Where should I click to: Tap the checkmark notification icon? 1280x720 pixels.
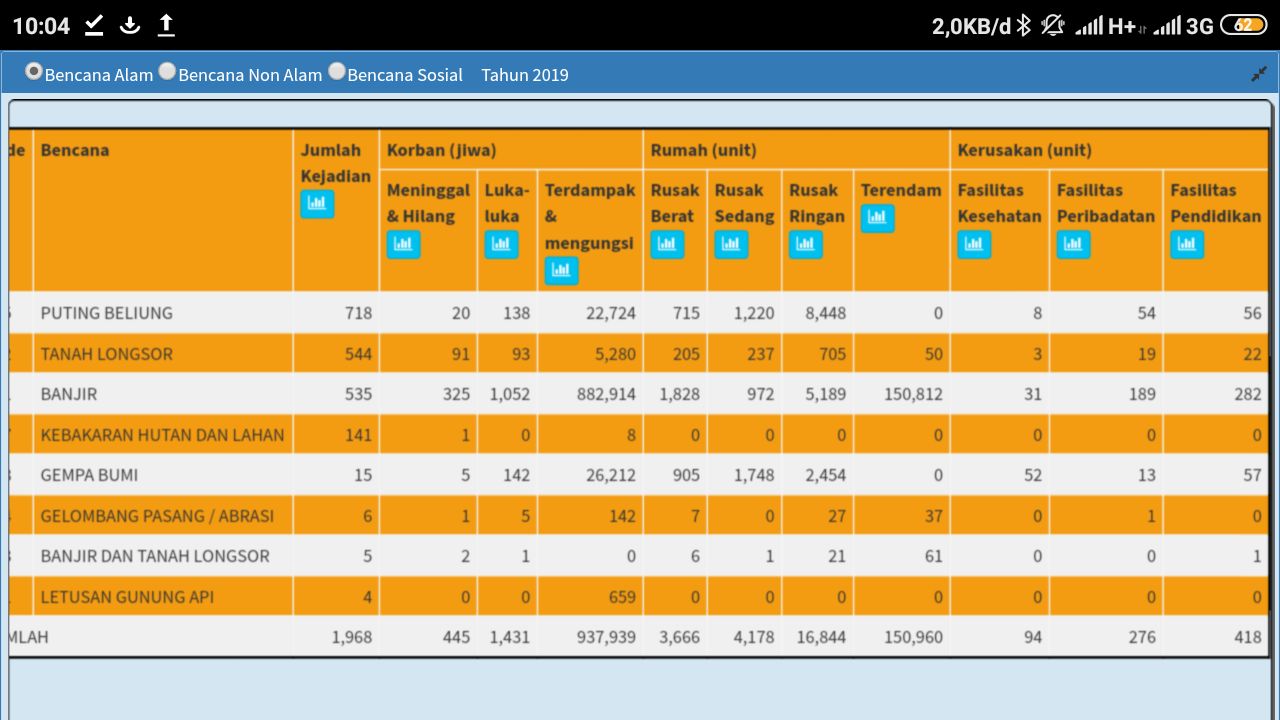coord(94,25)
